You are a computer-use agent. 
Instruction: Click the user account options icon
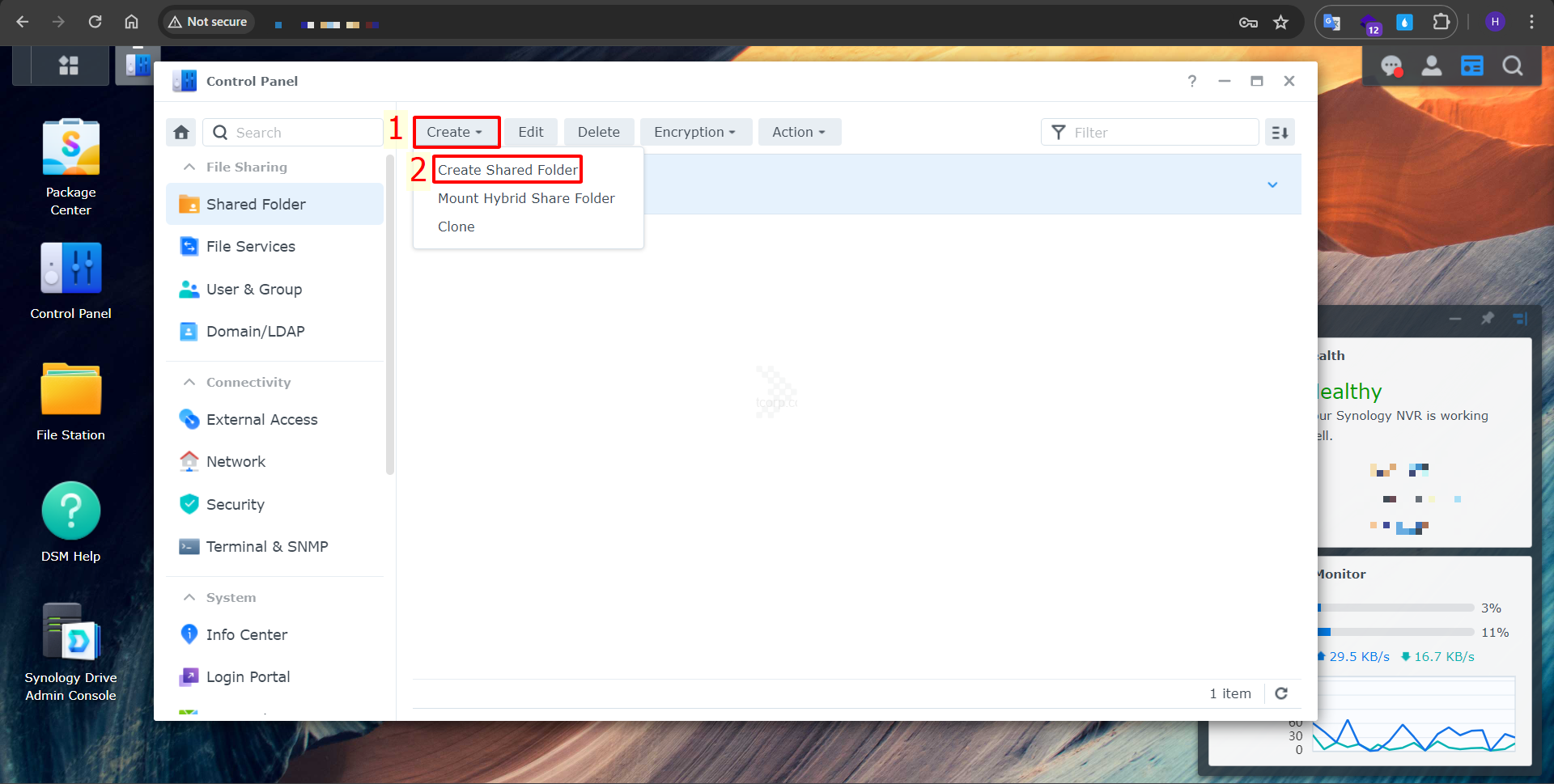click(1431, 66)
